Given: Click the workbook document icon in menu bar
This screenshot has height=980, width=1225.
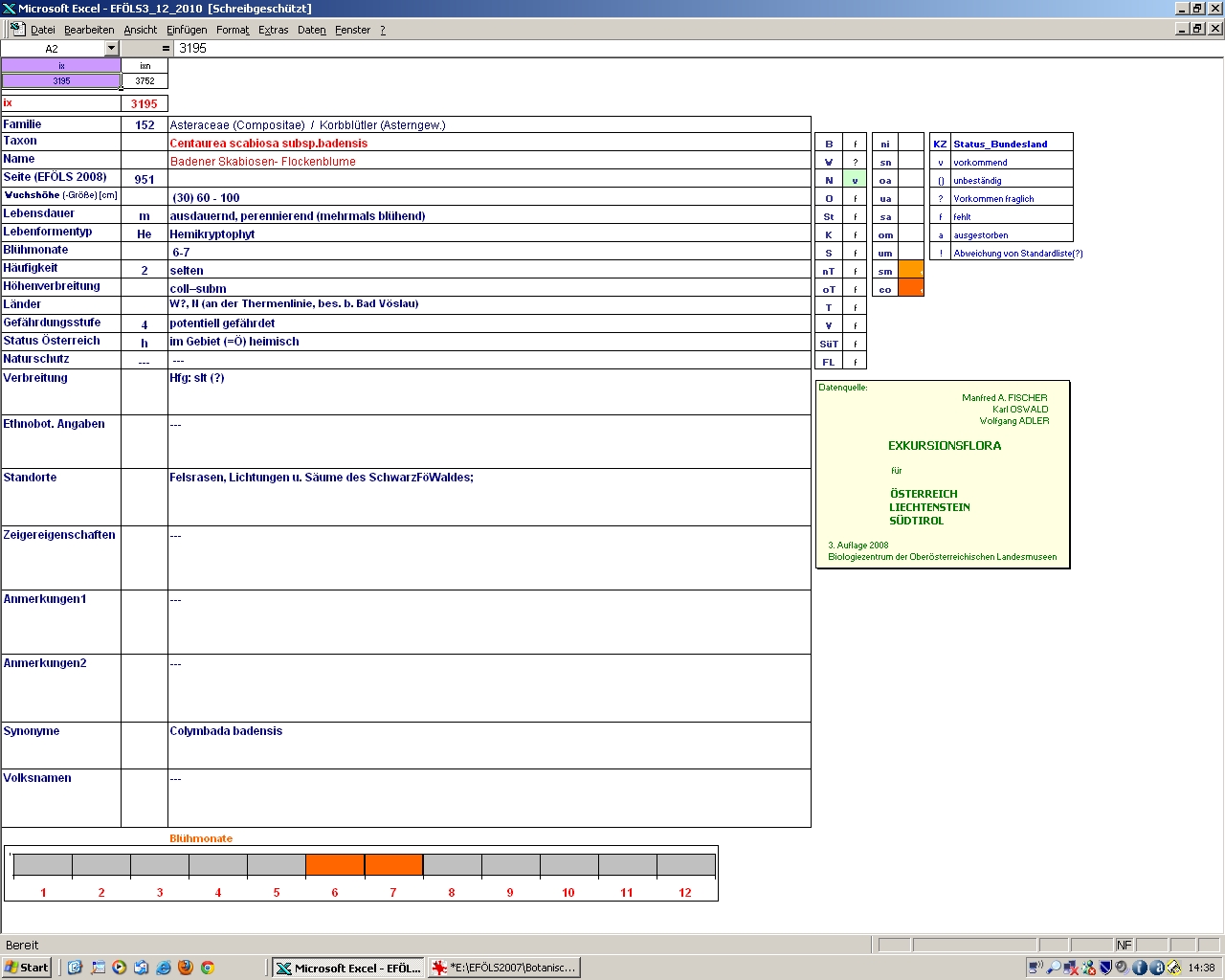Looking at the screenshot, I should (x=16, y=30).
